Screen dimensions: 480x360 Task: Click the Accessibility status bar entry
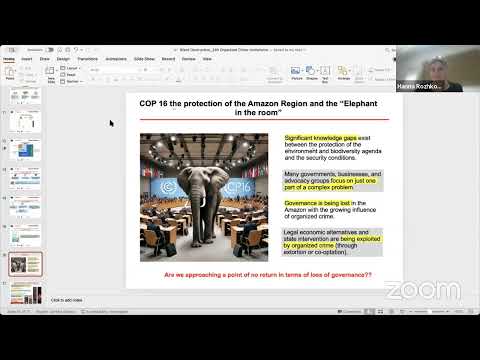pos(104,312)
